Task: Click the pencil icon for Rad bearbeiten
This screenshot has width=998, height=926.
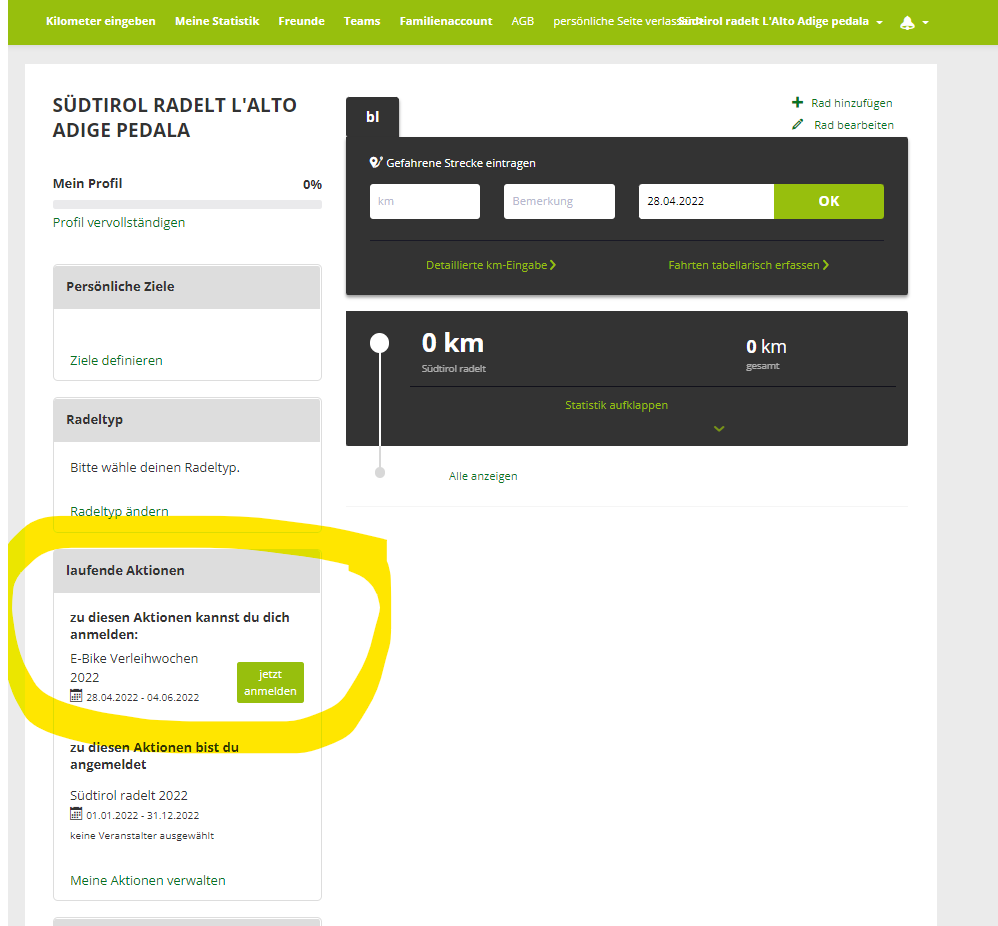Action: click(x=798, y=124)
